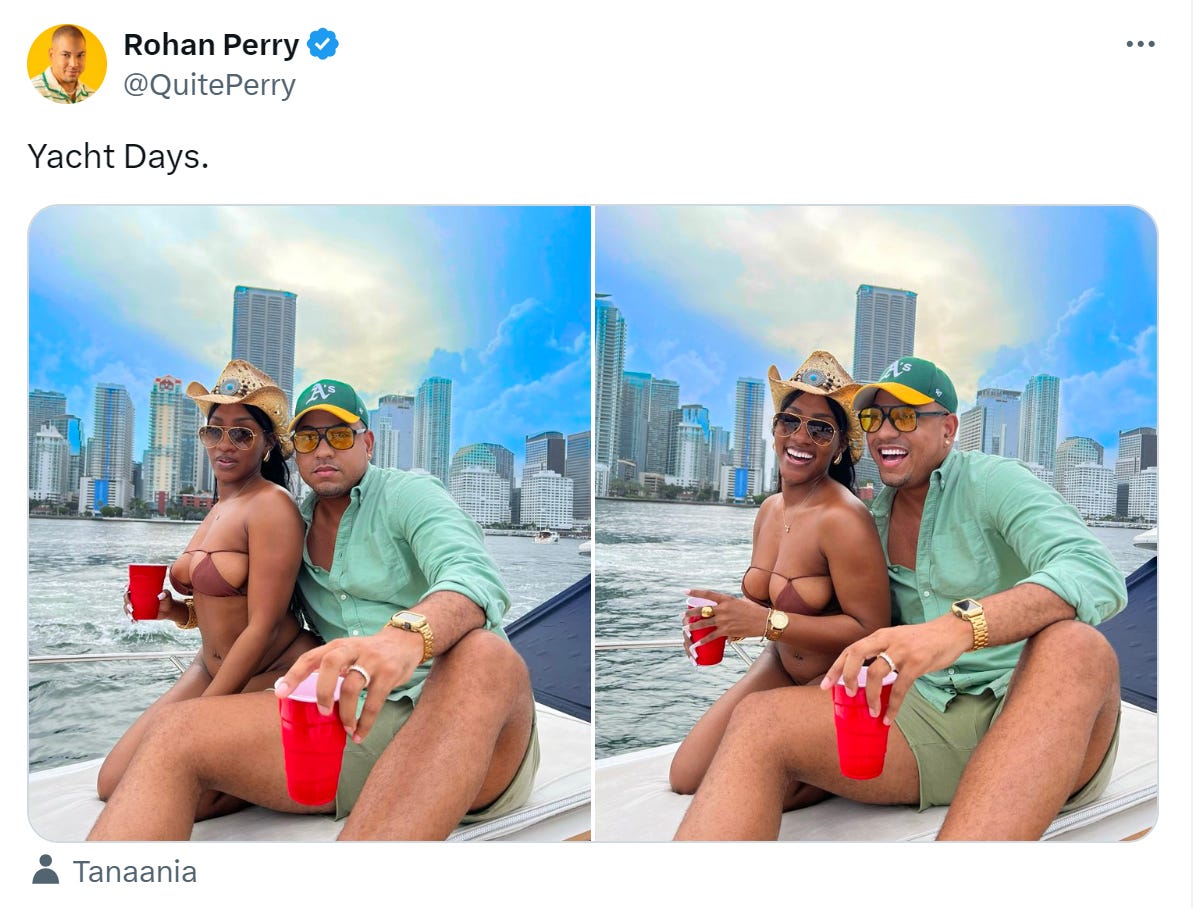Open the right photo with laughing couple
This screenshot has width=1194, height=908.
[876, 523]
